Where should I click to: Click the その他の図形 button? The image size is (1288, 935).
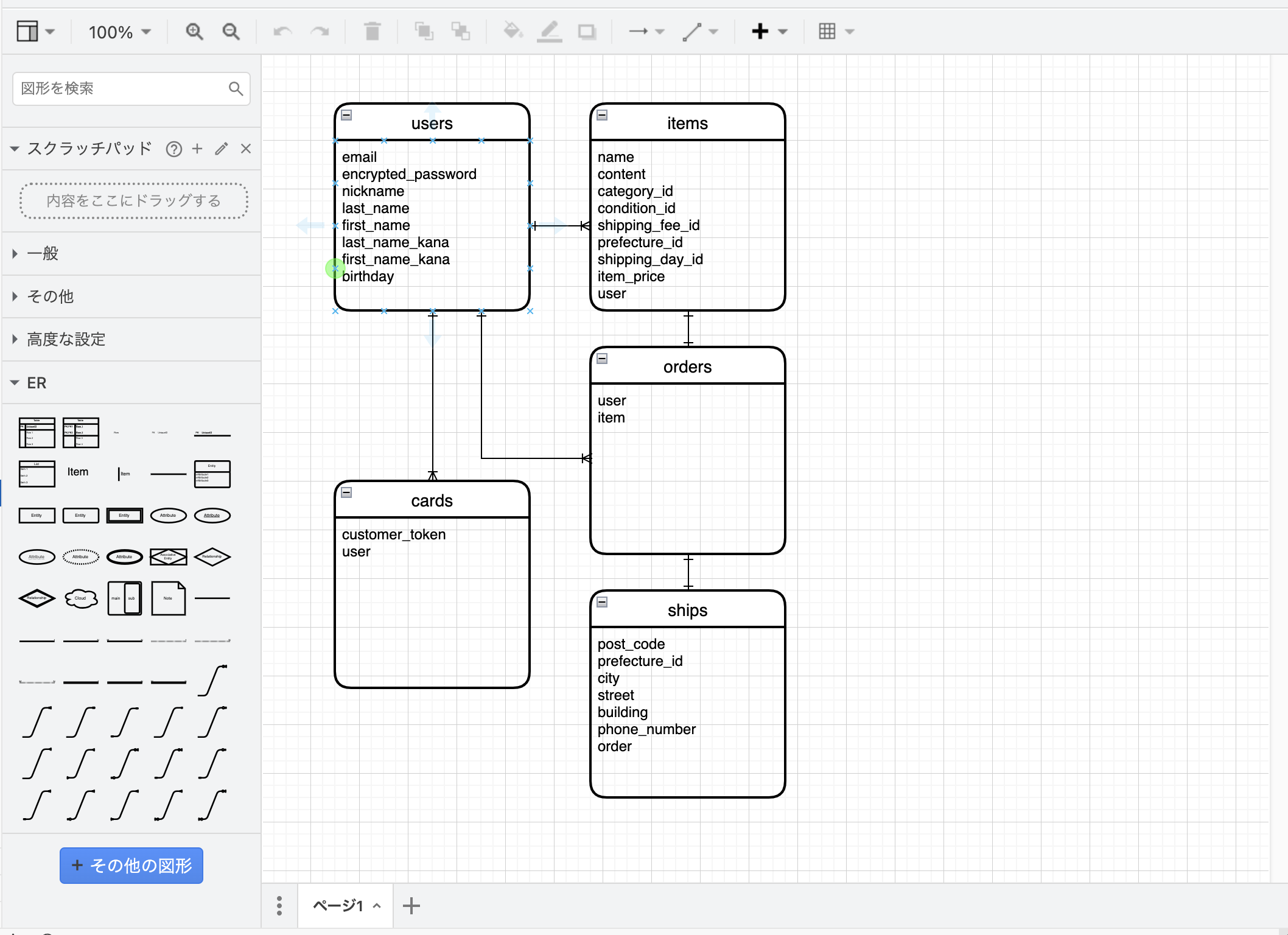pyautogui.click(x=131, y=866)
